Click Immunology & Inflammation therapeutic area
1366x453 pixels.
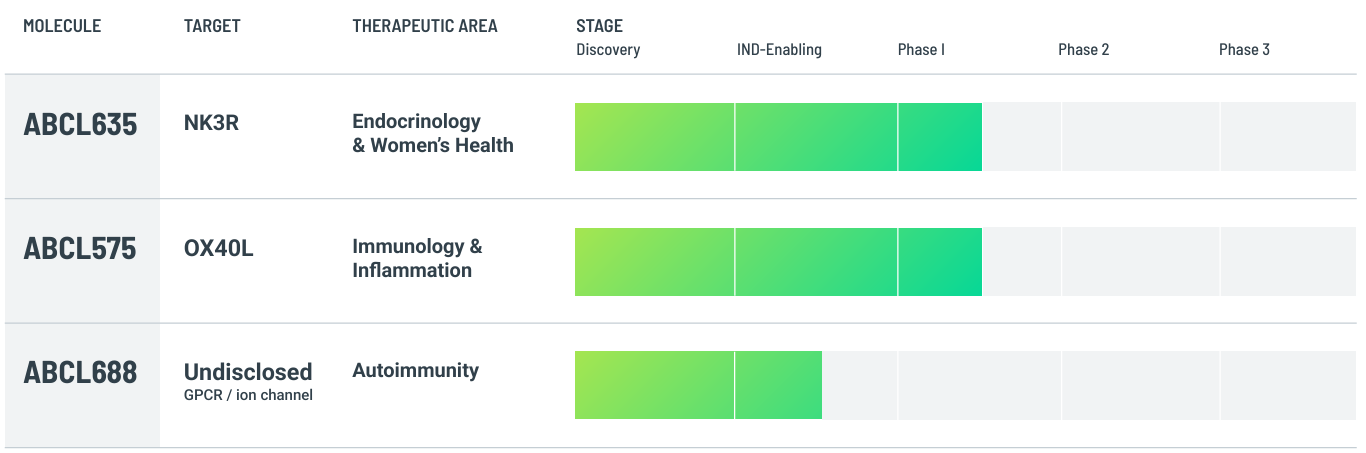pyautogui.click(x=417, y=258)
